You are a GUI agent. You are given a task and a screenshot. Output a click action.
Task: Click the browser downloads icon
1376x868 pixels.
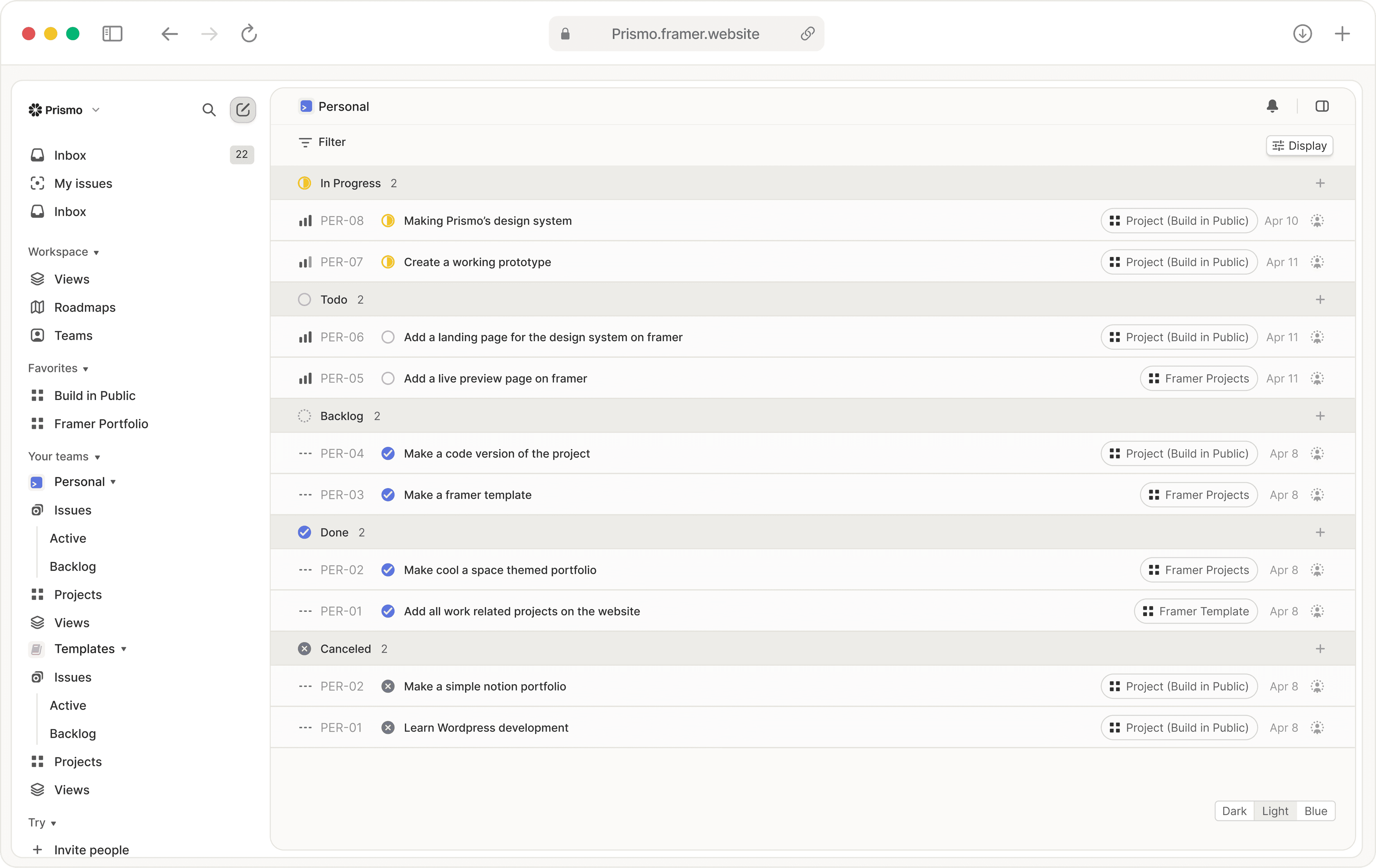click(x=1302, y=34)
